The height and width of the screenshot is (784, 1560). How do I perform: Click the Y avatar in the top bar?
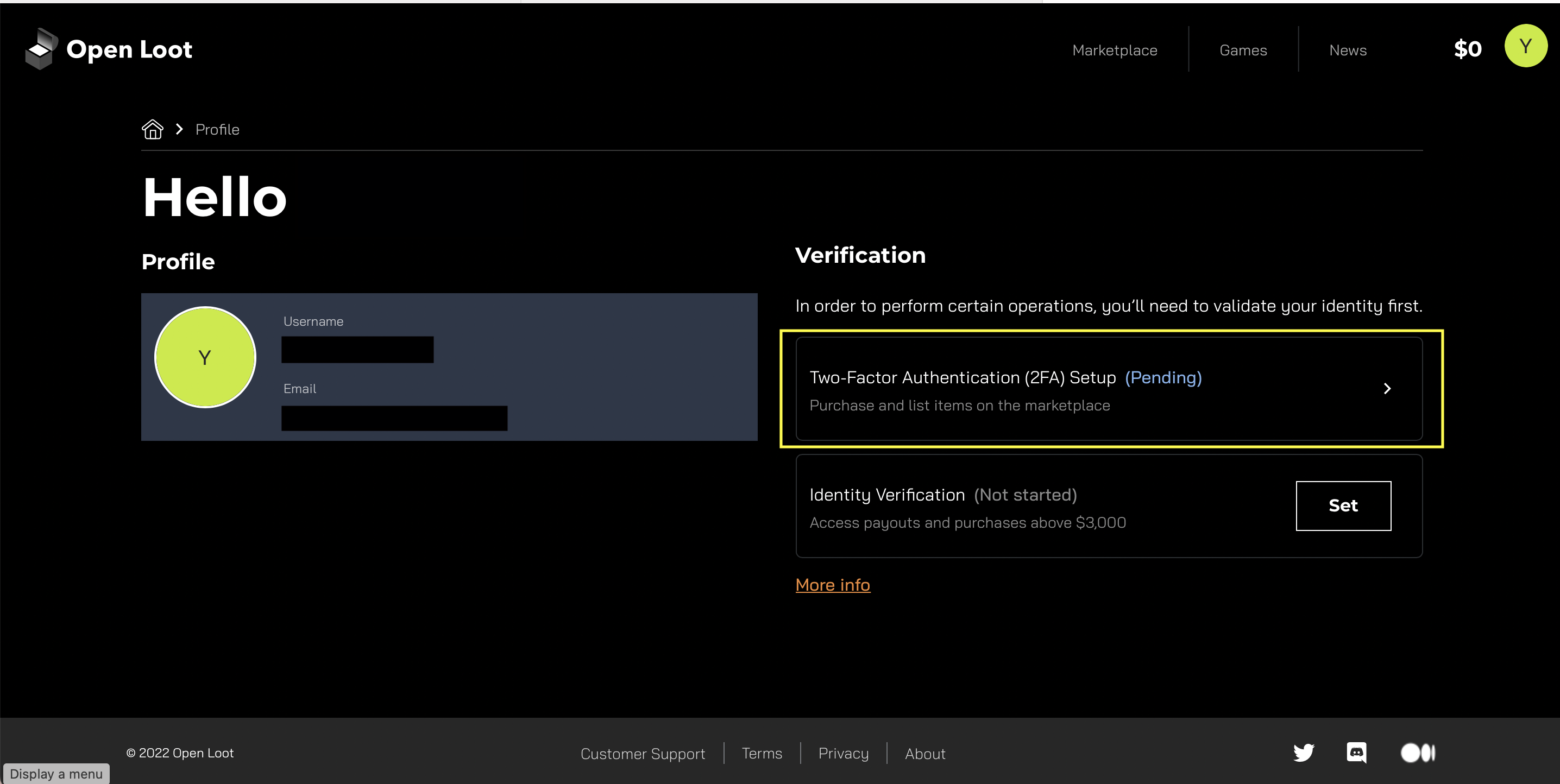click(x=1526, y=46)
